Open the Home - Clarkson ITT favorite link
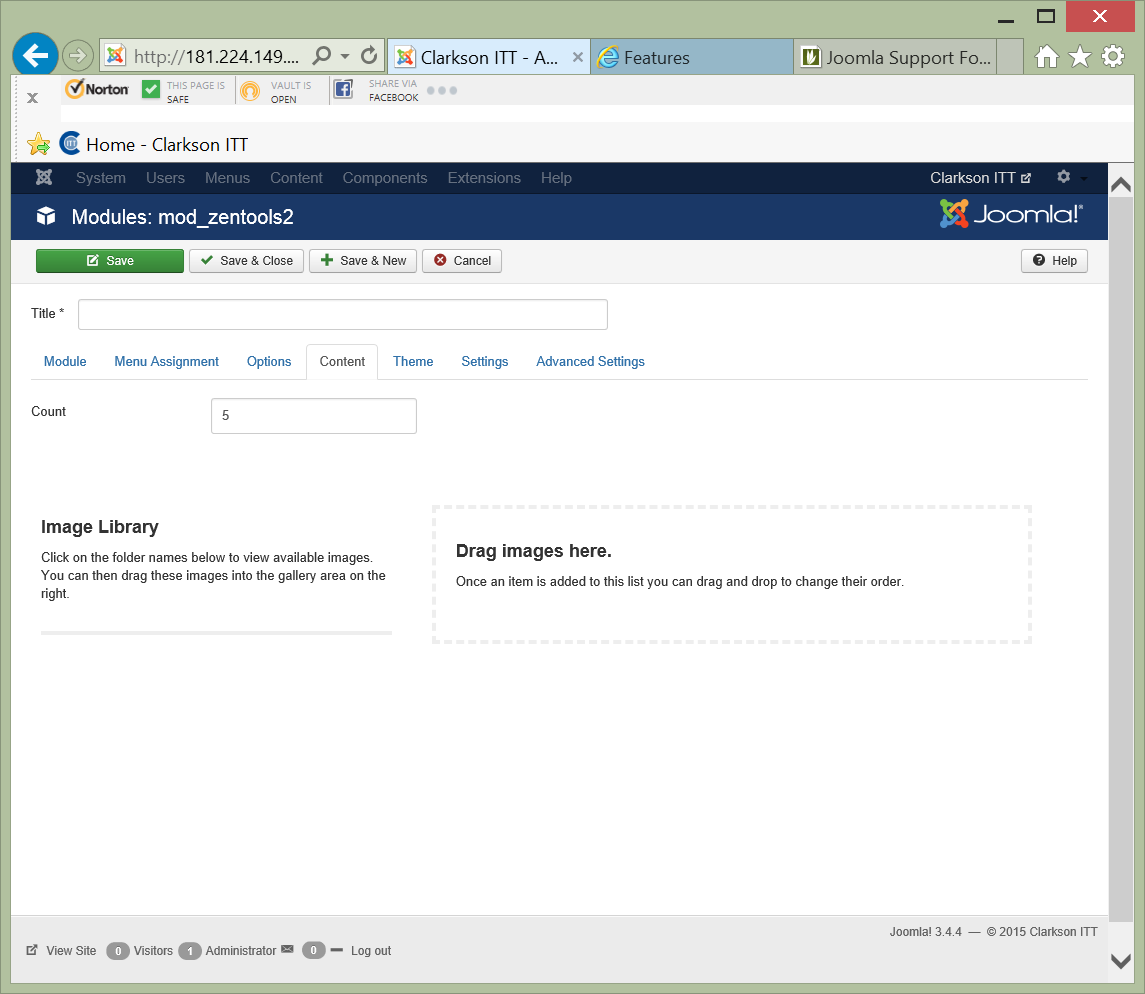The width and height of the screenshot is (1145, 994). tap(154, 145)
